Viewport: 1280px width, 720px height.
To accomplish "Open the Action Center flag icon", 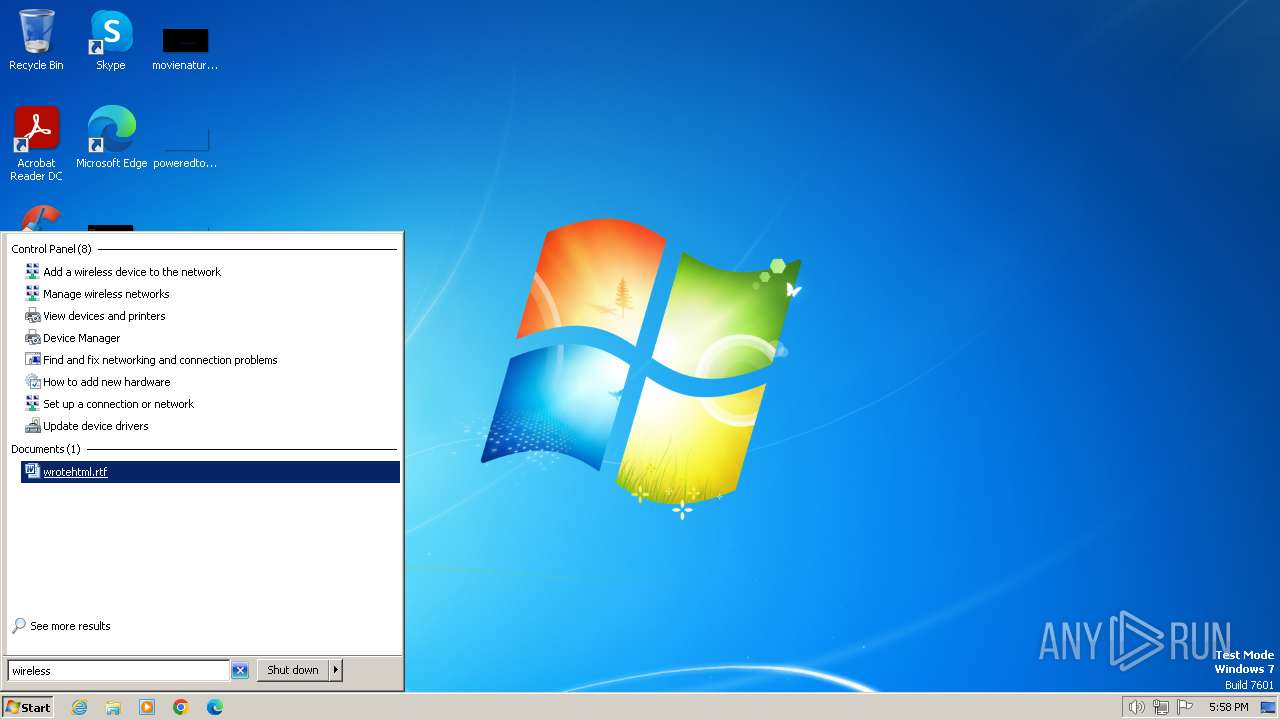I will tap(1186, 707).
